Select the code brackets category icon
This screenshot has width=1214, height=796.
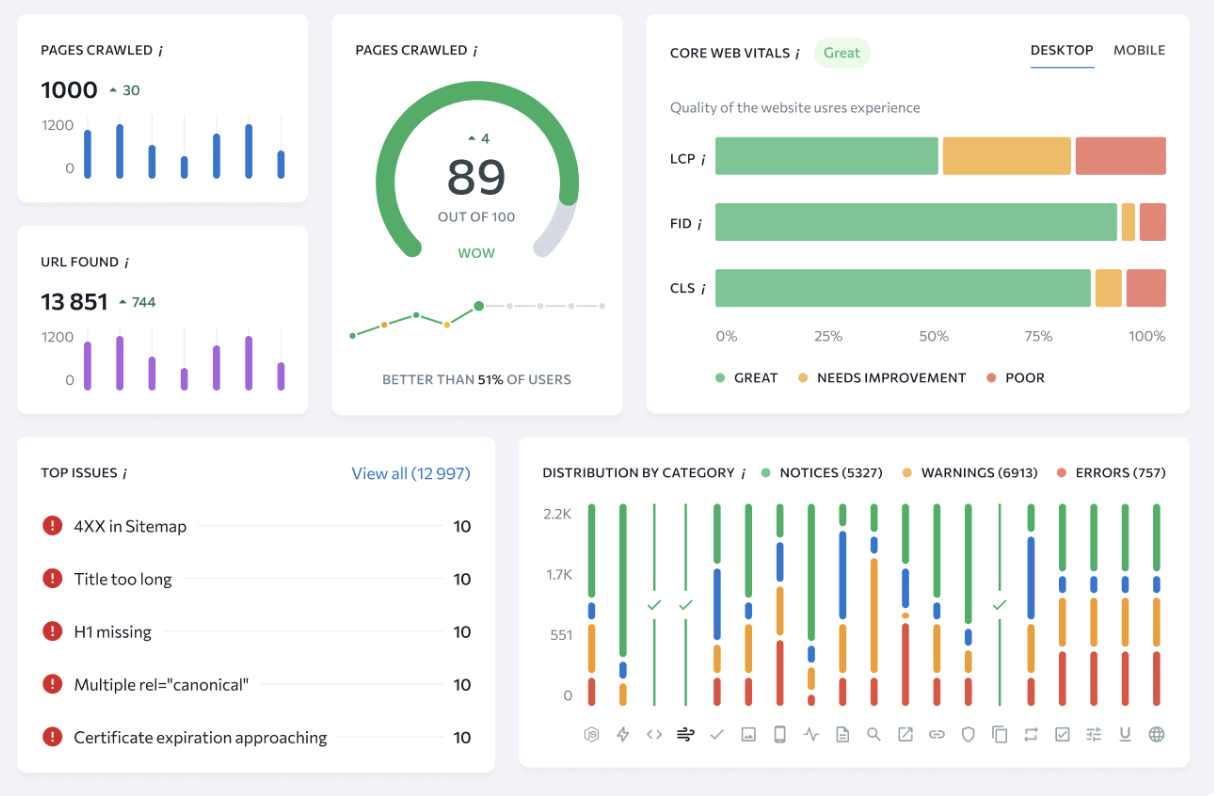tap(654, 734)
